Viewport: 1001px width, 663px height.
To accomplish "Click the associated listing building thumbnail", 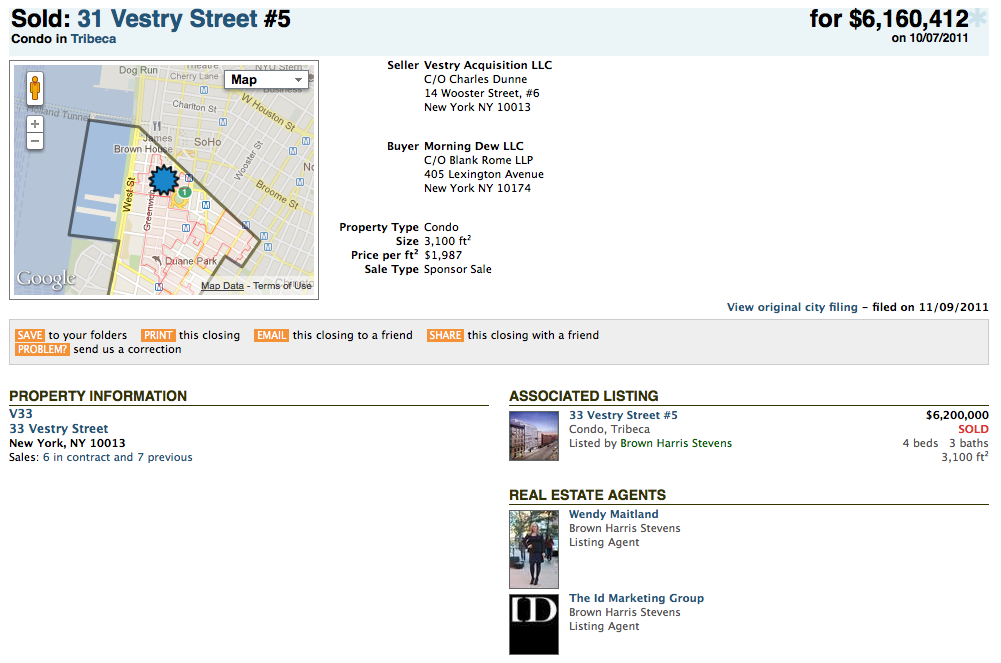I will point(534,435).
